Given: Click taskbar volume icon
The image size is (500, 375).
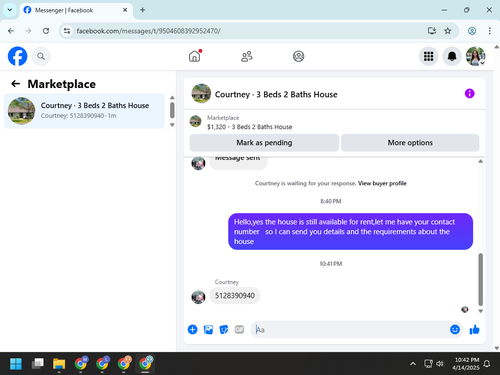Looking at the screenshot, I should [440, 364].
